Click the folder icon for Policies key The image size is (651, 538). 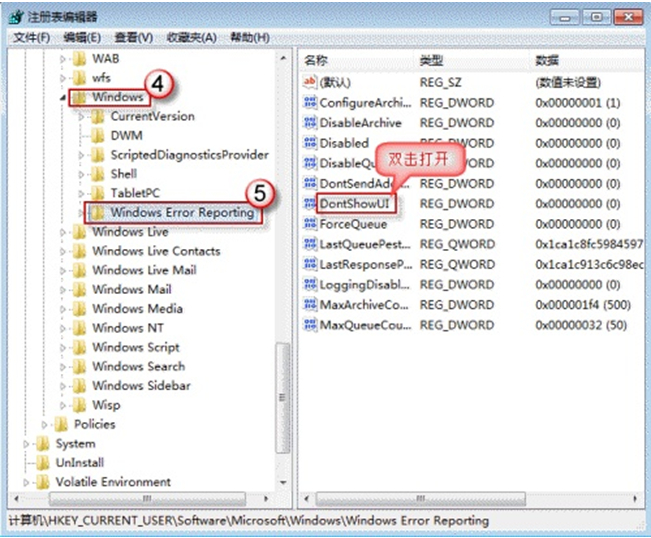coord(62,424)
